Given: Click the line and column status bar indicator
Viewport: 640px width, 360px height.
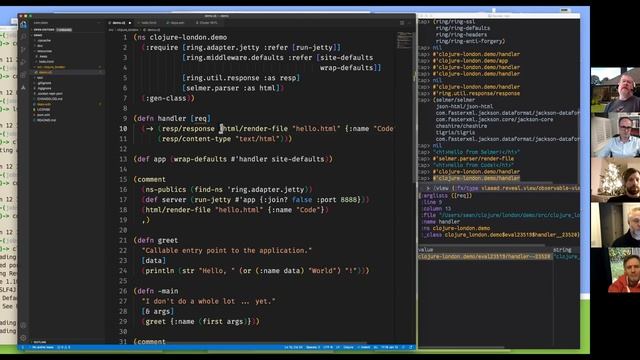Looking at the screenshot, I should [x=293, y=347].
